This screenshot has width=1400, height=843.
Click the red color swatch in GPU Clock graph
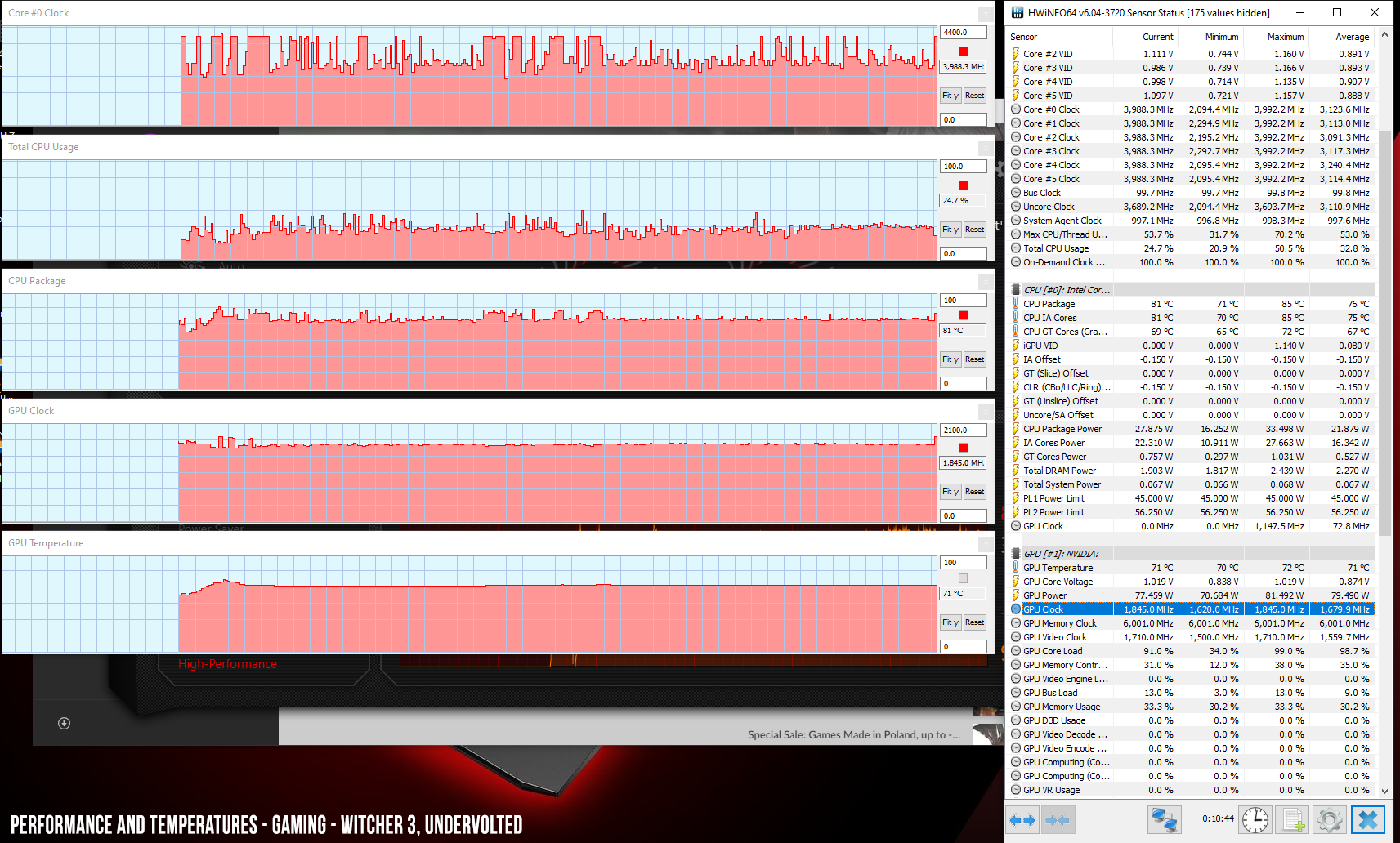(964, 448)
